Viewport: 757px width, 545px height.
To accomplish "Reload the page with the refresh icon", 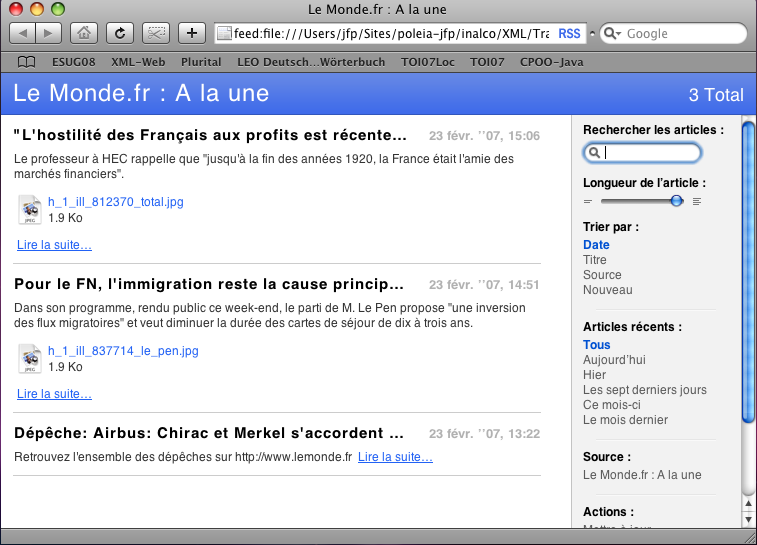I will point(120,33).
